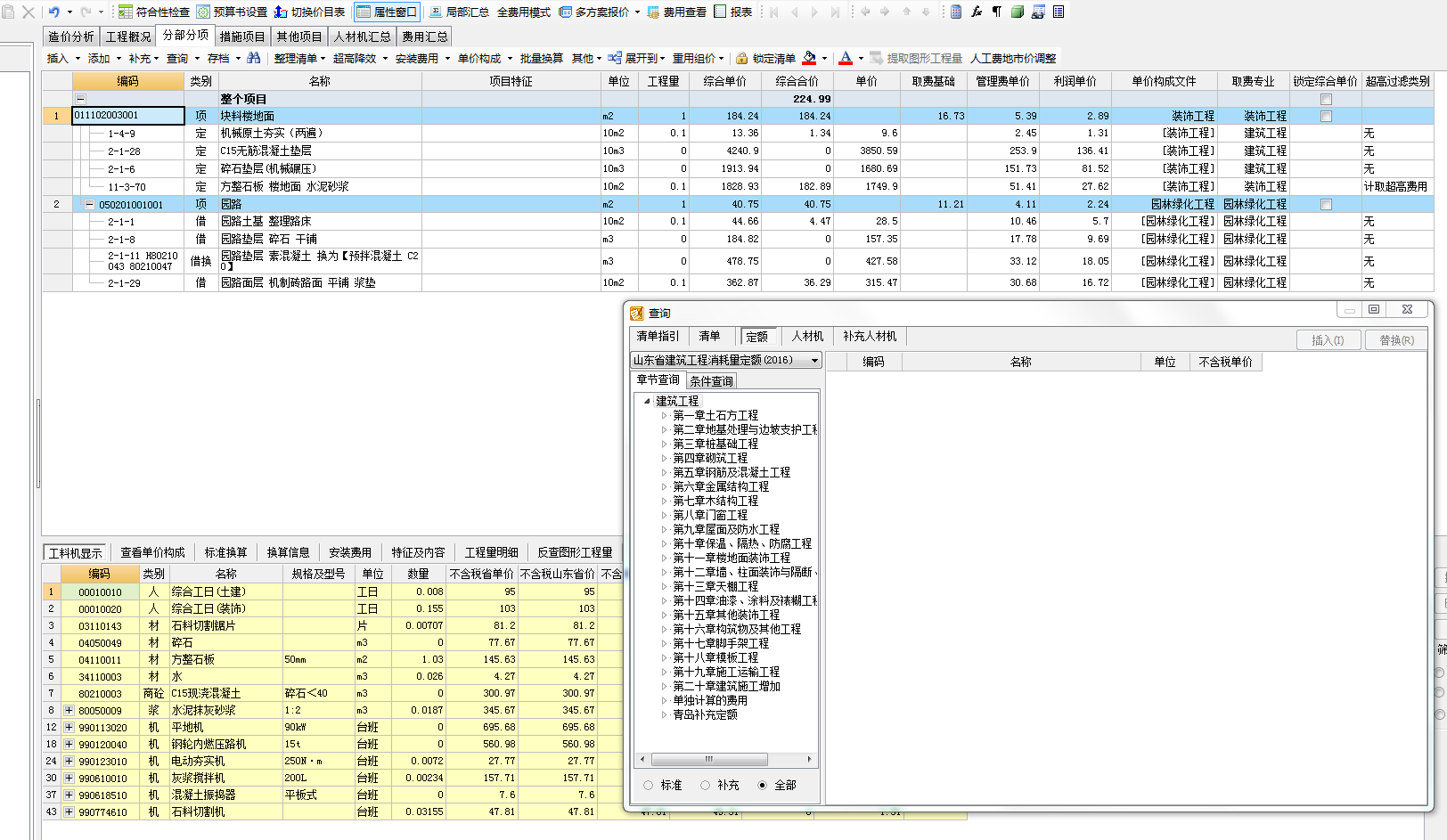Toggle 锁定综合单价 checkbox for 园路 row
The width and height of the screenshot is (1447, 840).
[x=1326, y=204]
